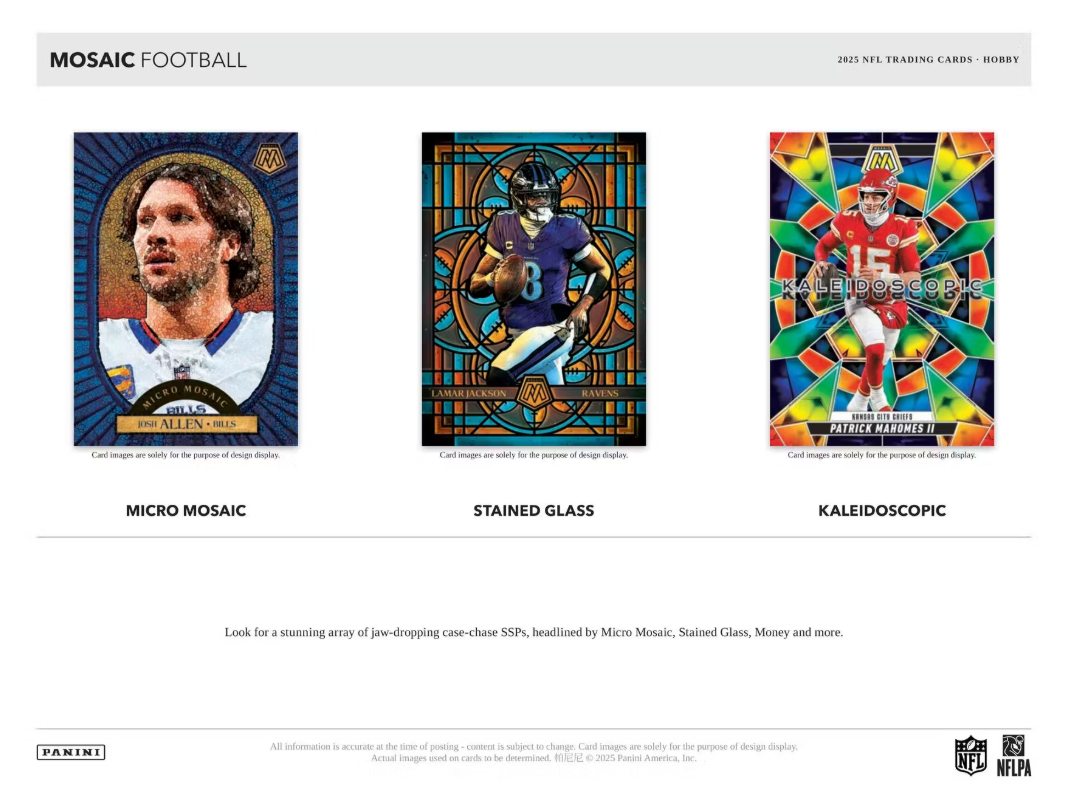
Task: Click the Lamar Jackson name strip on card
Action: [x=469, y=393]
